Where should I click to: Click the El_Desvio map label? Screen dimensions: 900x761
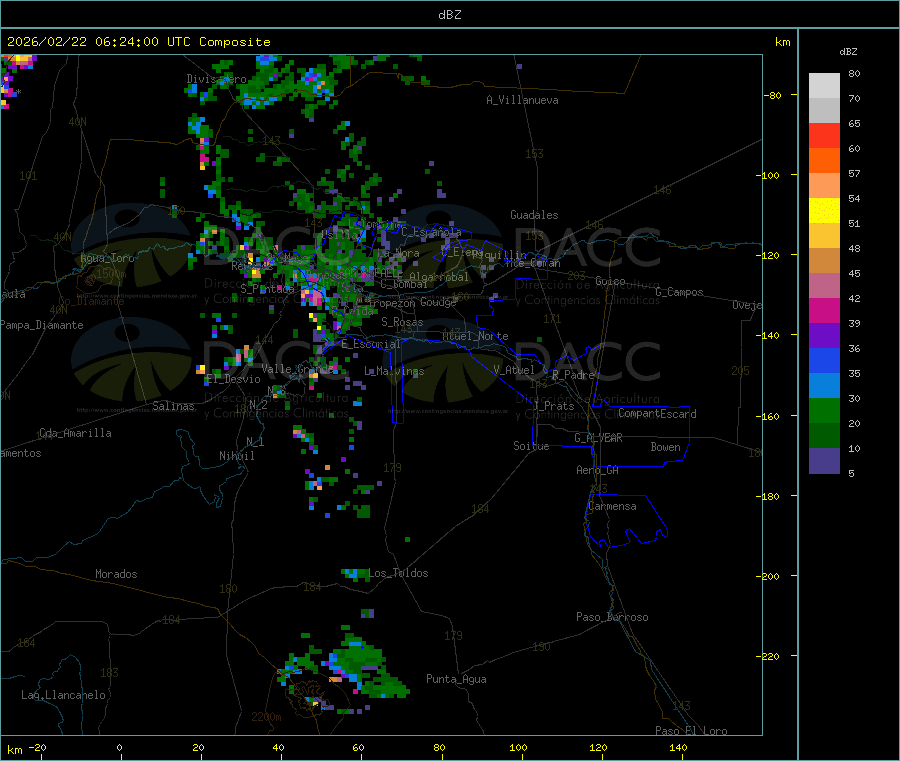(x=233, y=379)
